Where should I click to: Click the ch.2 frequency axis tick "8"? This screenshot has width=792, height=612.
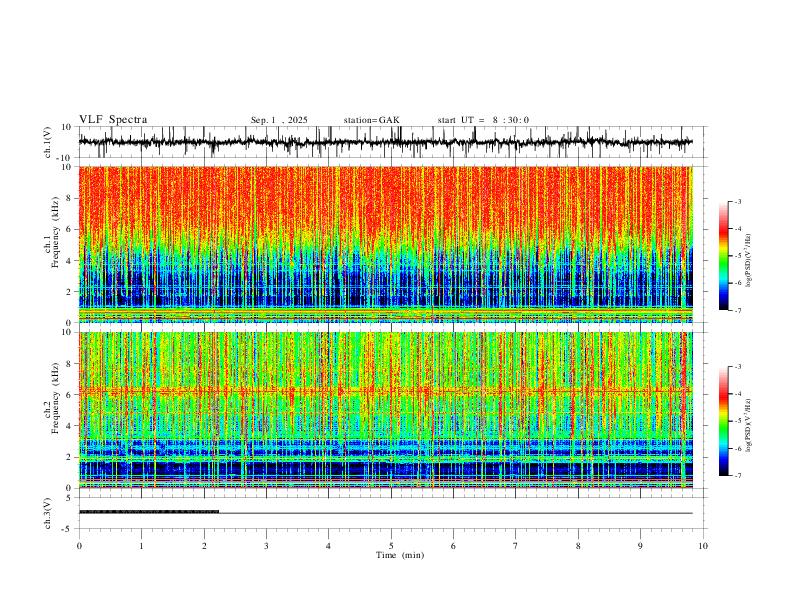coord(70,364)
